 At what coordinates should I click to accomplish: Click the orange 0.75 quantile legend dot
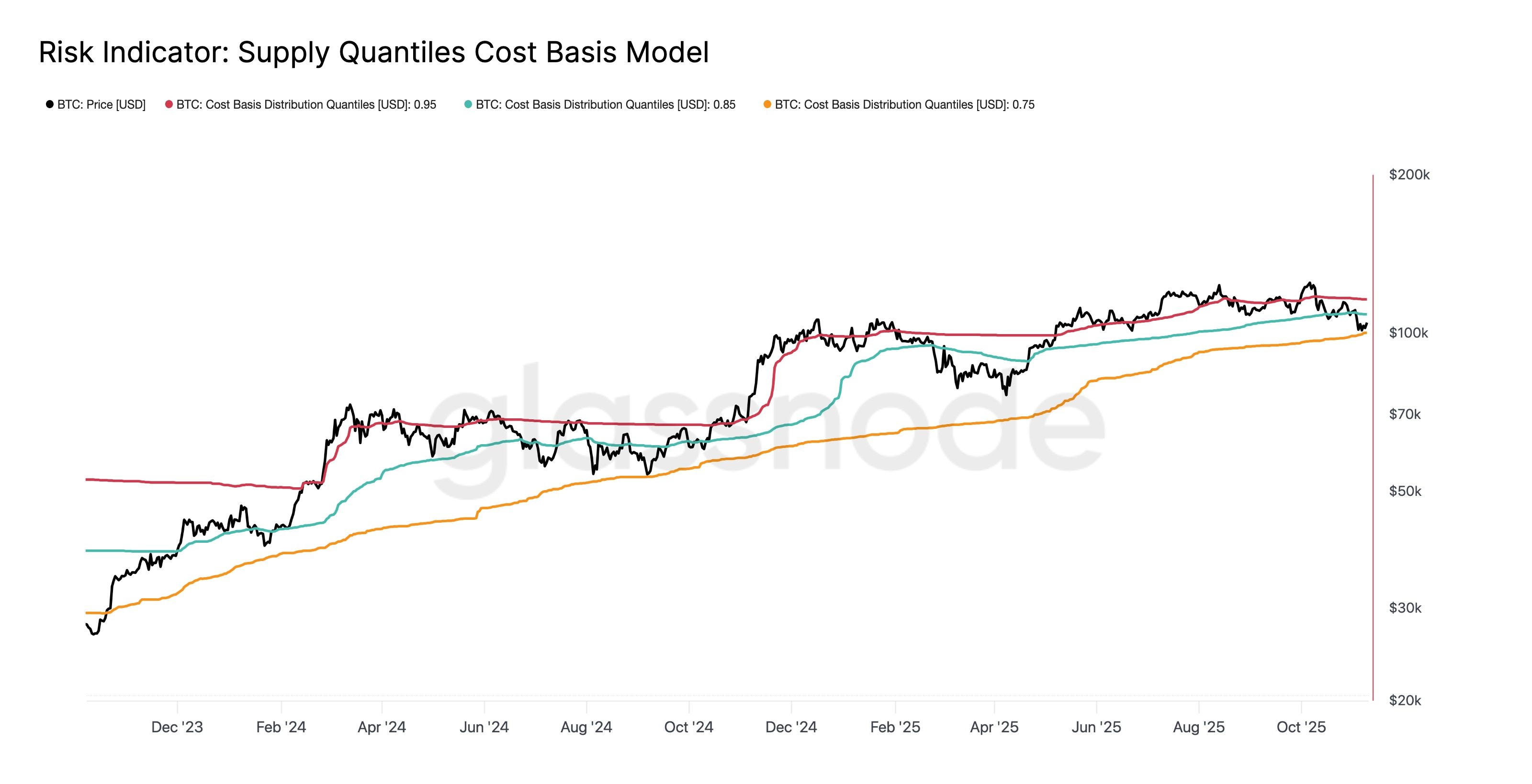click(767, 105)
